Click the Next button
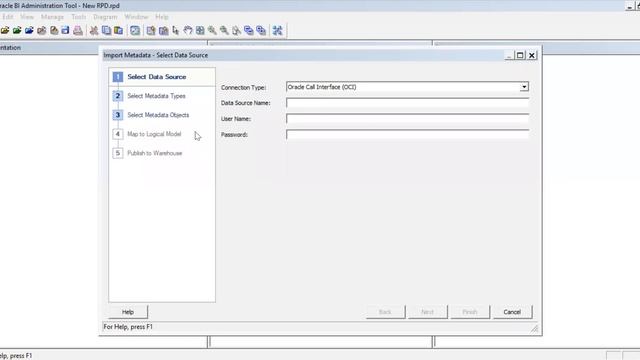 tap(427, 312)
